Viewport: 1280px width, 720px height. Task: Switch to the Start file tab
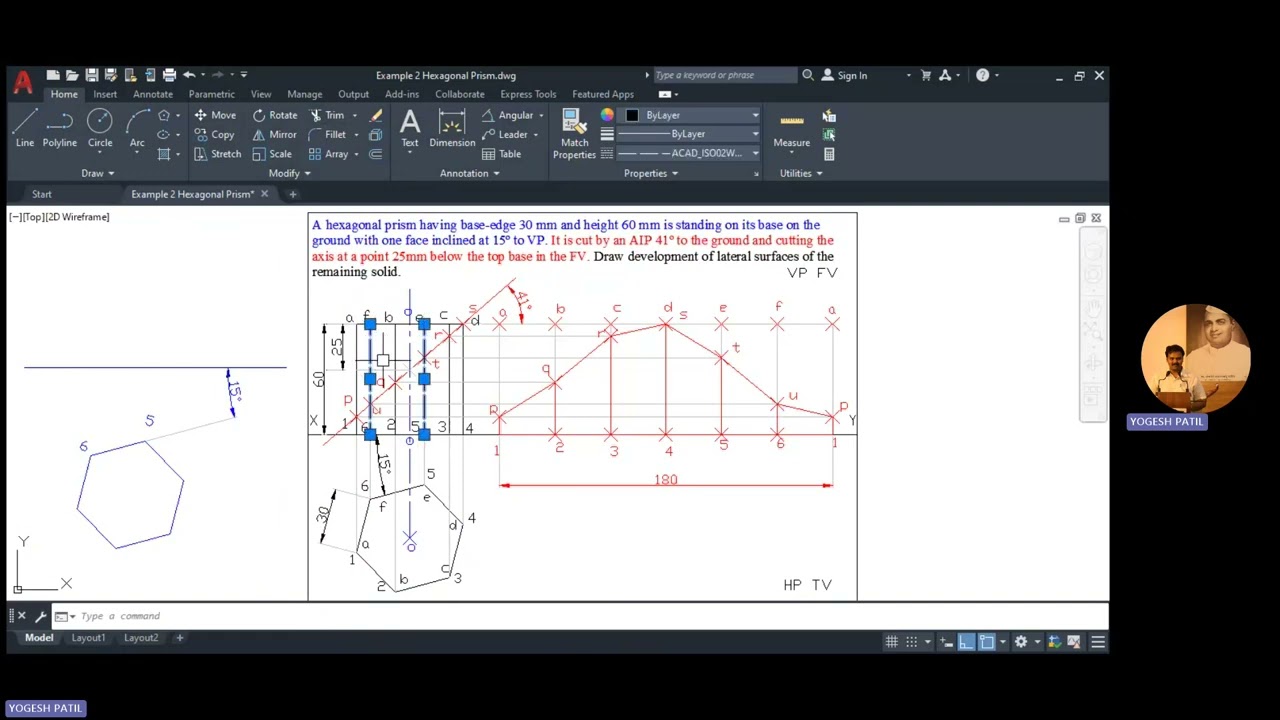coord(41,194)
